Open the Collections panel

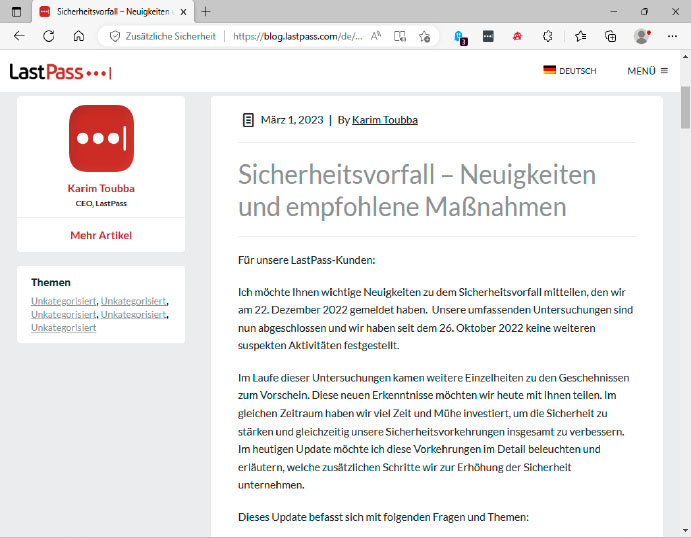[x=610, y=36]
